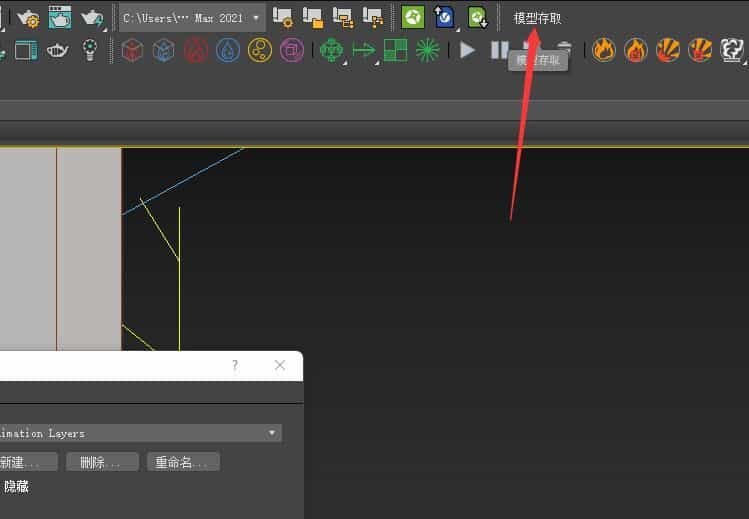749x519 pixels.
Task: Click the teapot with lightning render icon
Action: click(92, 17)
